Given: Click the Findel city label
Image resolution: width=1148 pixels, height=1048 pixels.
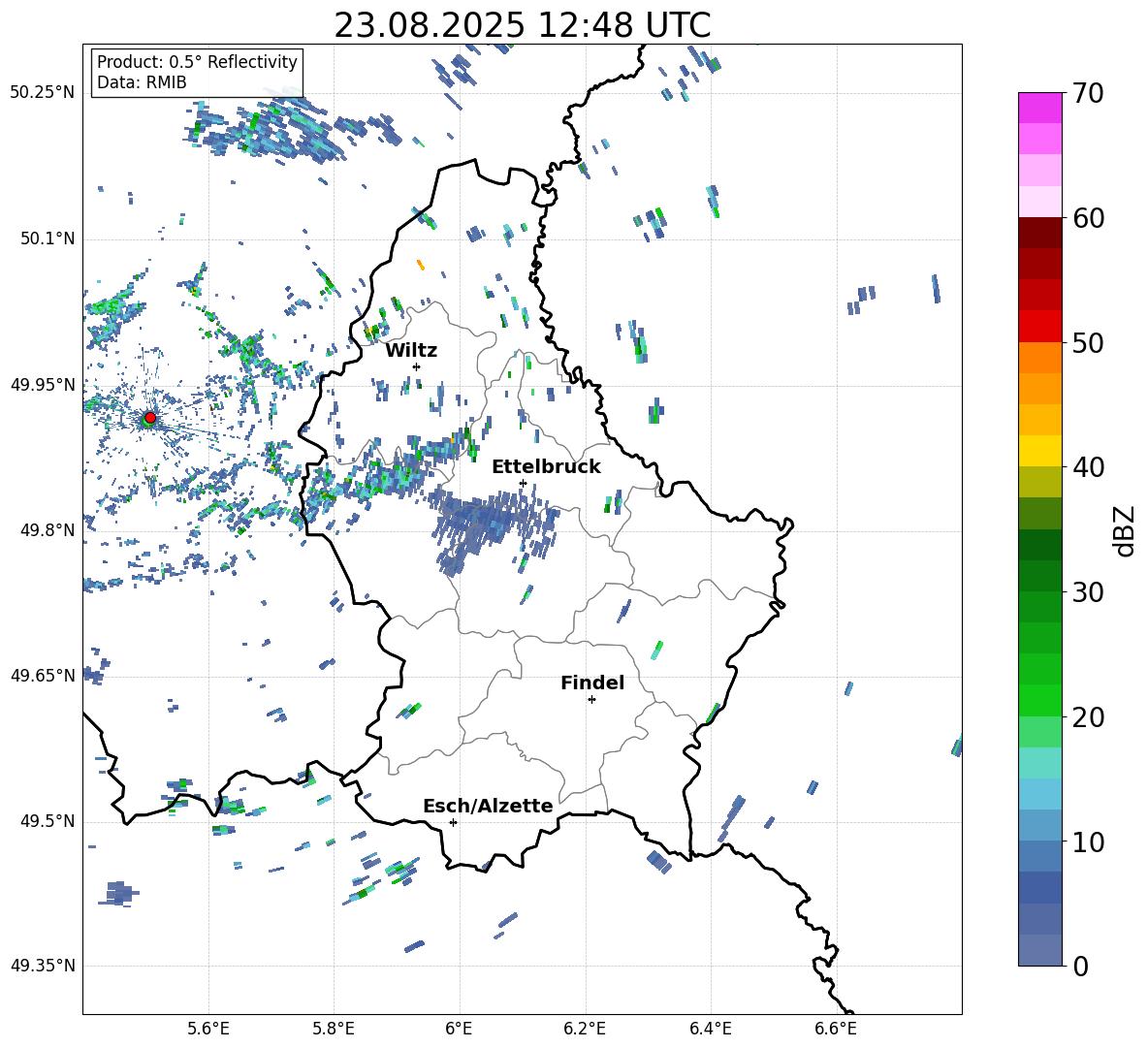Looking at the screenshot, I should coord(592,683).
